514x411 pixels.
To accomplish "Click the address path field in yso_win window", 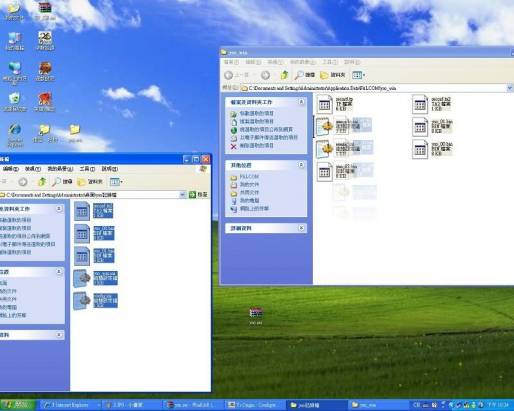I will coord(373,88).
